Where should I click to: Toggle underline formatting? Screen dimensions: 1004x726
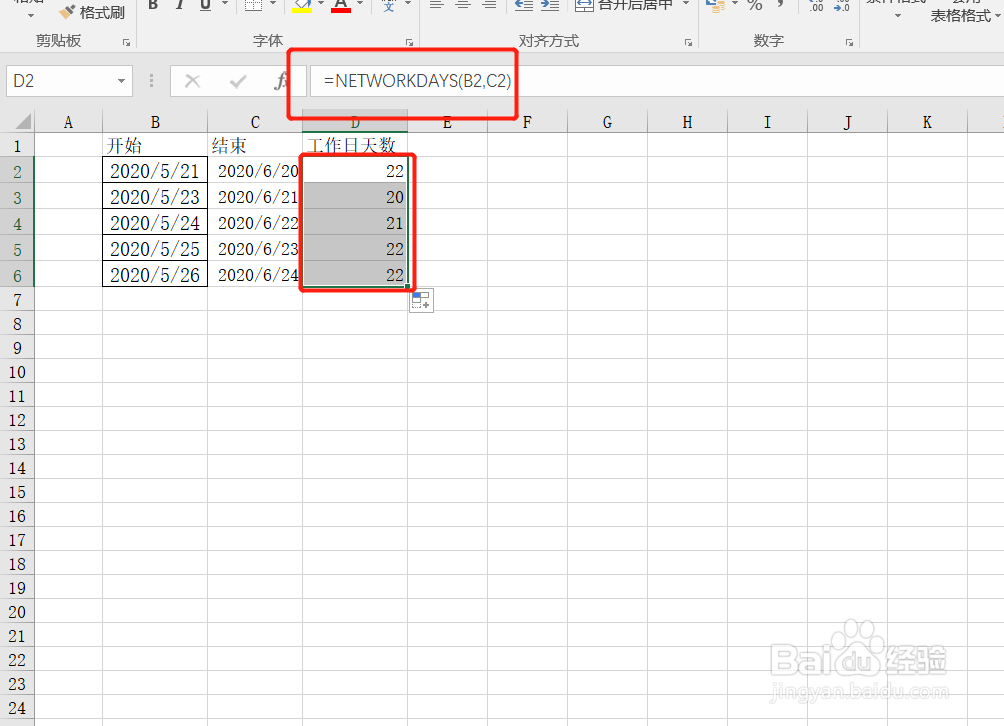(205, 5)
